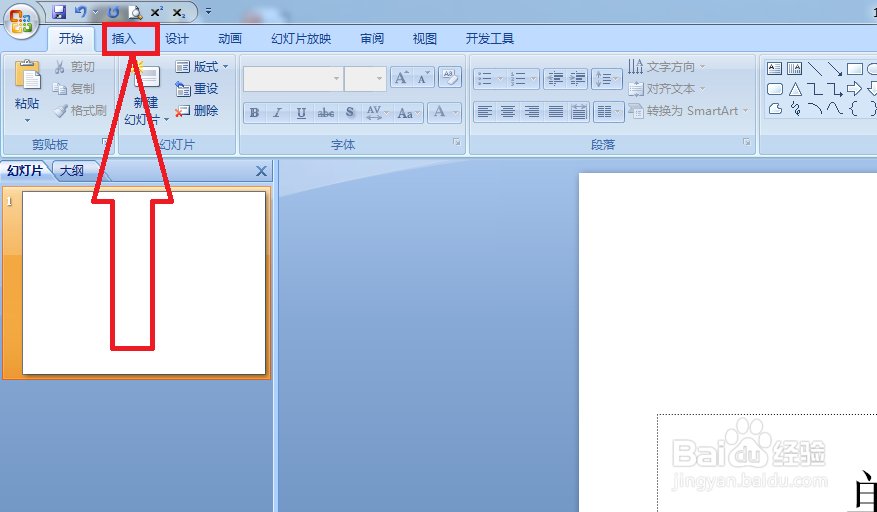Decrease the list indent level
The height and width of the screenshot is (512, 877).
[555, 79]
